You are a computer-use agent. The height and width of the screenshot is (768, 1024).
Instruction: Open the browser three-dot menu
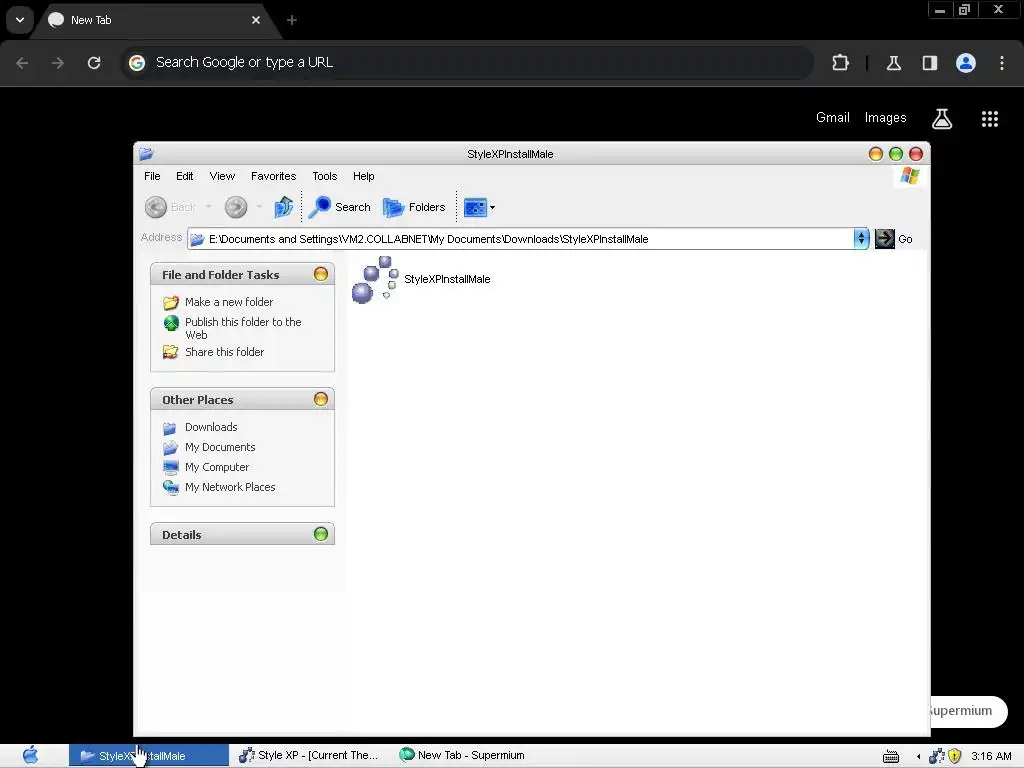pyautogui.click(x=1002, y=63)
